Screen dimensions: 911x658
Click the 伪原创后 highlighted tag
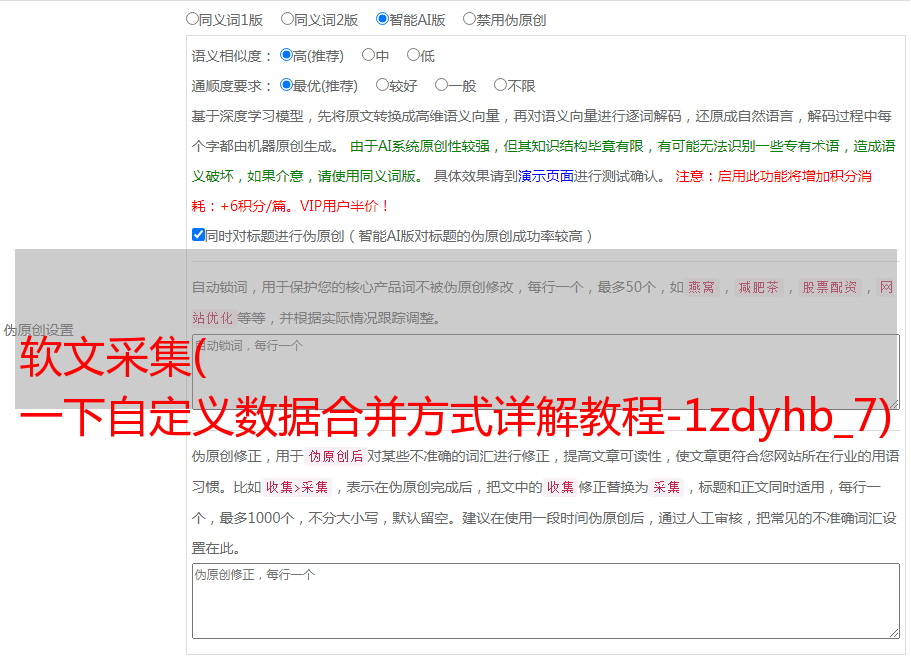(336, 456)
